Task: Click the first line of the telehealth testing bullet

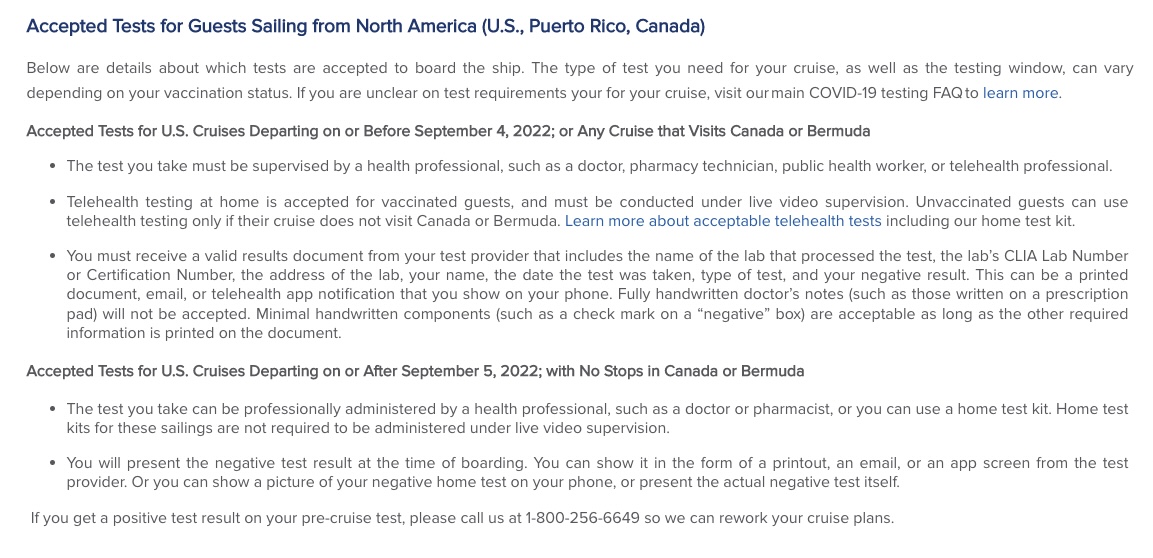Action: tap(597, 202)
